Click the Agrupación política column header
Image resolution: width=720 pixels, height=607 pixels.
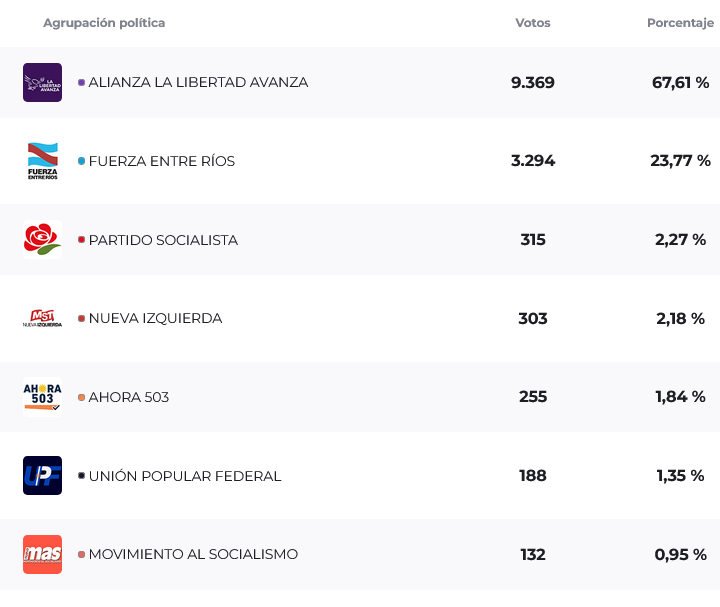tap(104, 23)
